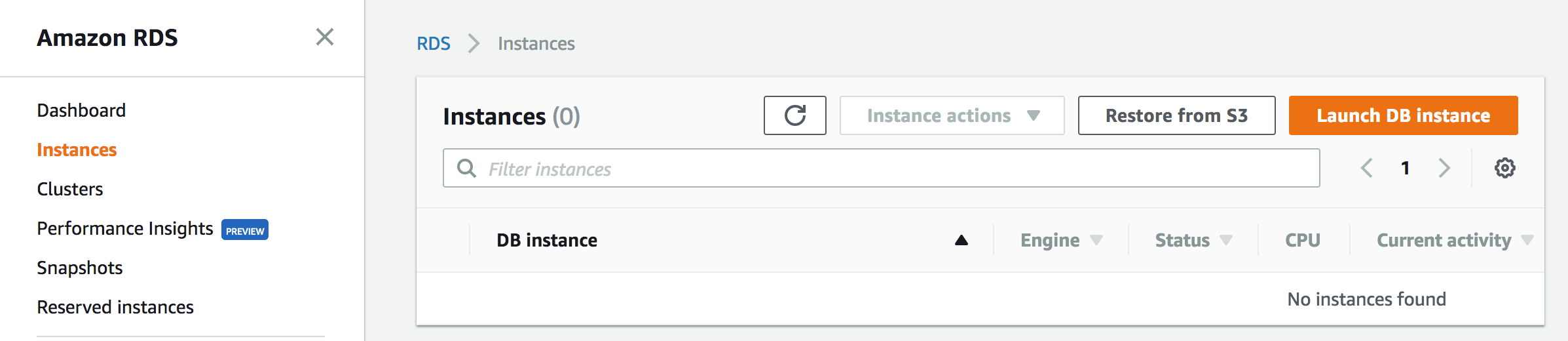Click the refresh instances icon button
This screenshot has width=1568, height=341.
click(x=794, y=115)
